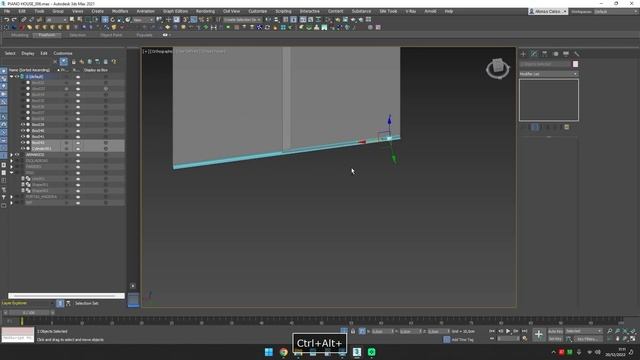Click the Undo arrow in main toolbar
Image resolution: width=640 pixels, height=360 pixels.
(x=7, y=20)
